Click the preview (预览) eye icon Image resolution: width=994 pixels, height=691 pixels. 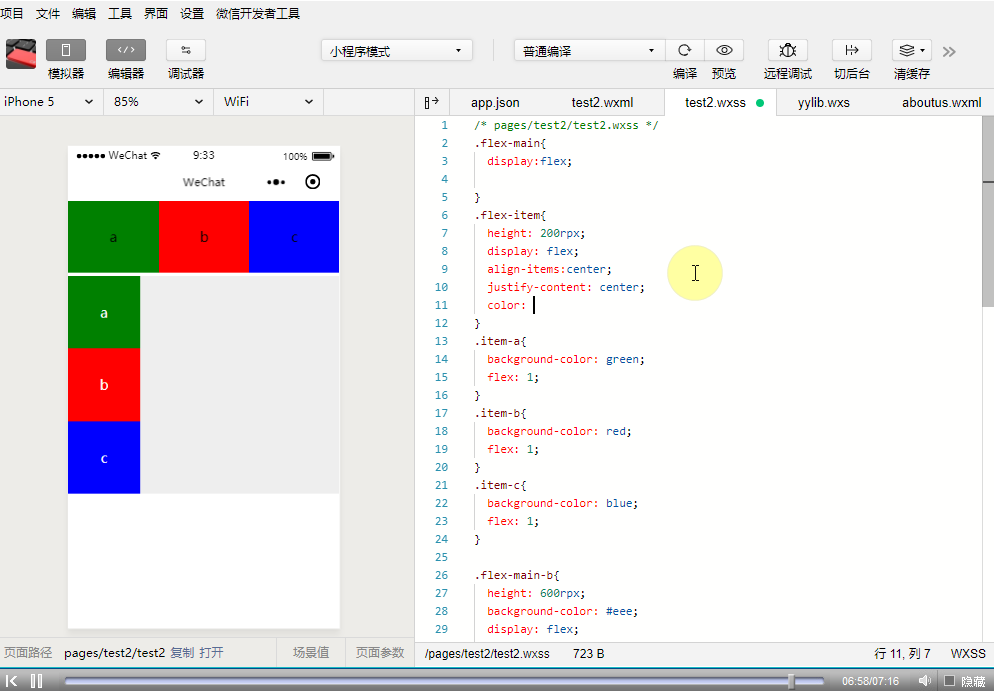(x=724, y=50)
